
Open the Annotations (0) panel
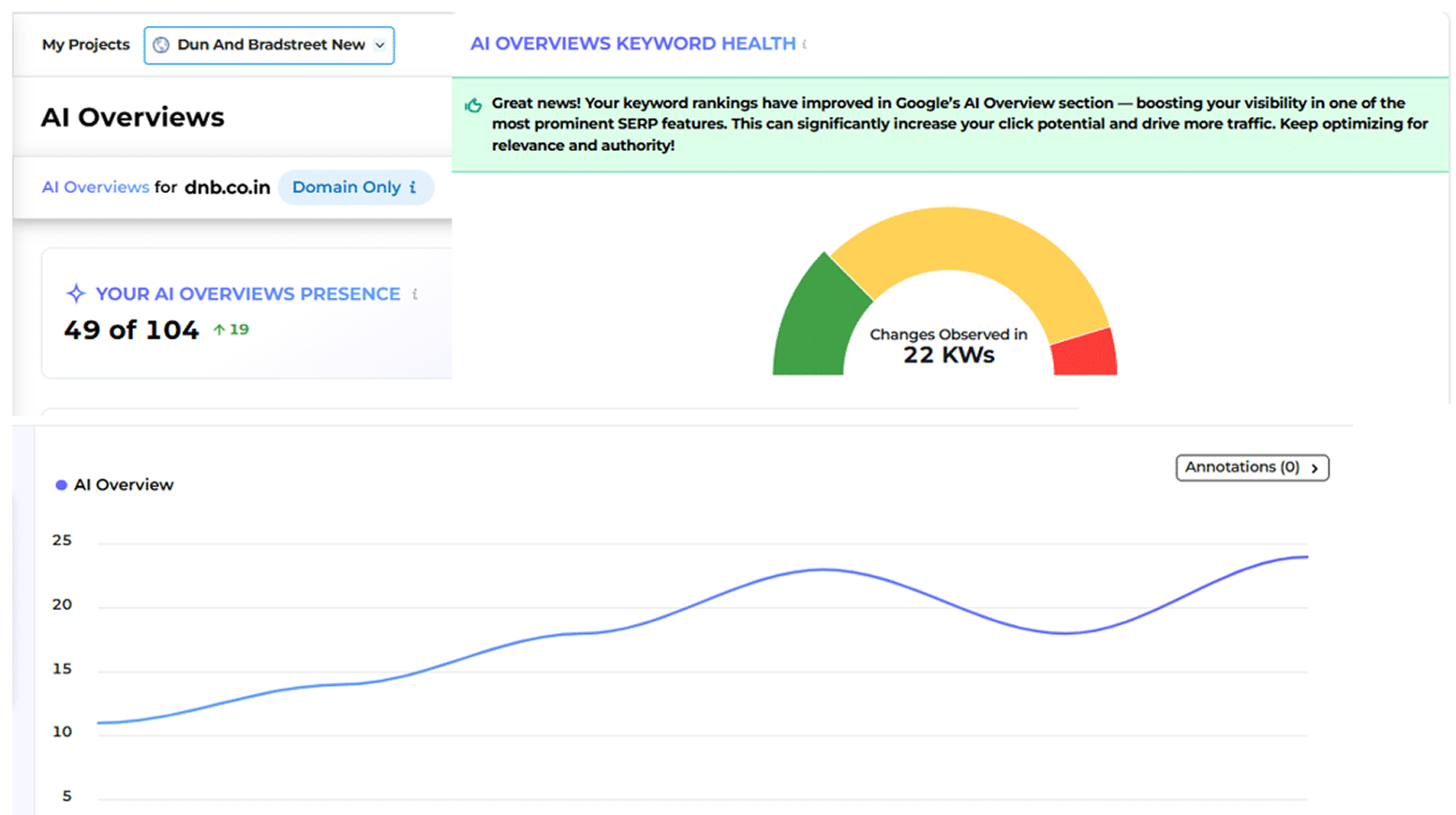[x=1252, y=467]
